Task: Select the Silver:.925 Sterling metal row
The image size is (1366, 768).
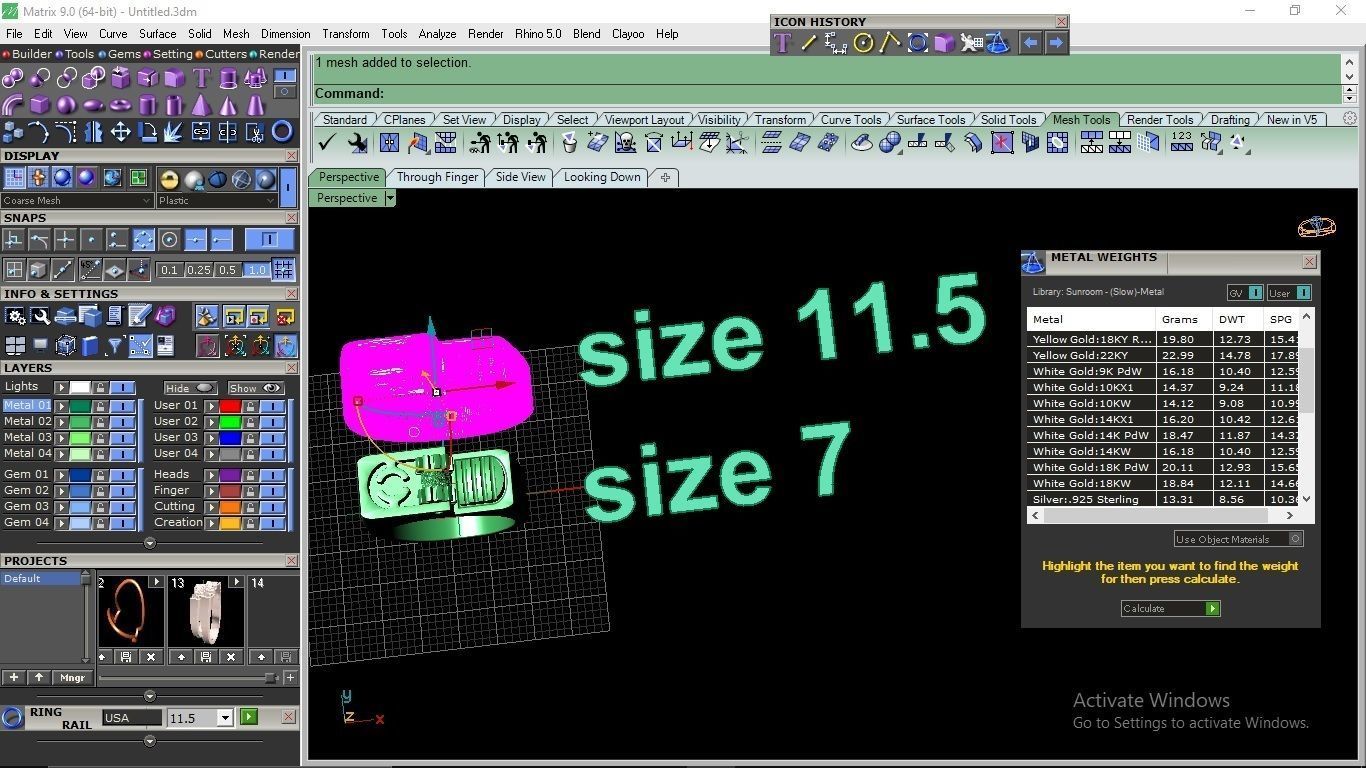Action: pyautogui.click(x=1164, y=499)
